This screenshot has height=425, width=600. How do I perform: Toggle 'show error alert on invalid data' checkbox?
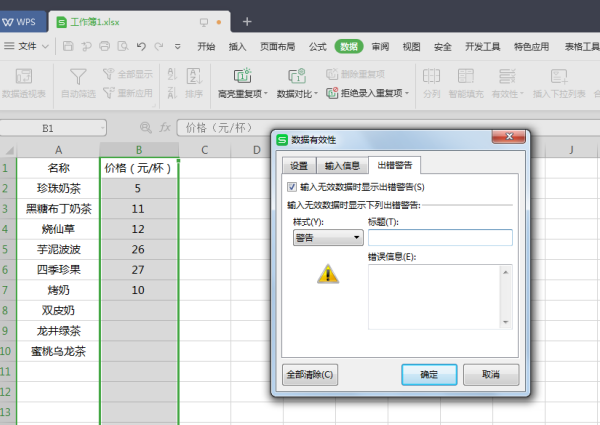[x=292, y=187]
